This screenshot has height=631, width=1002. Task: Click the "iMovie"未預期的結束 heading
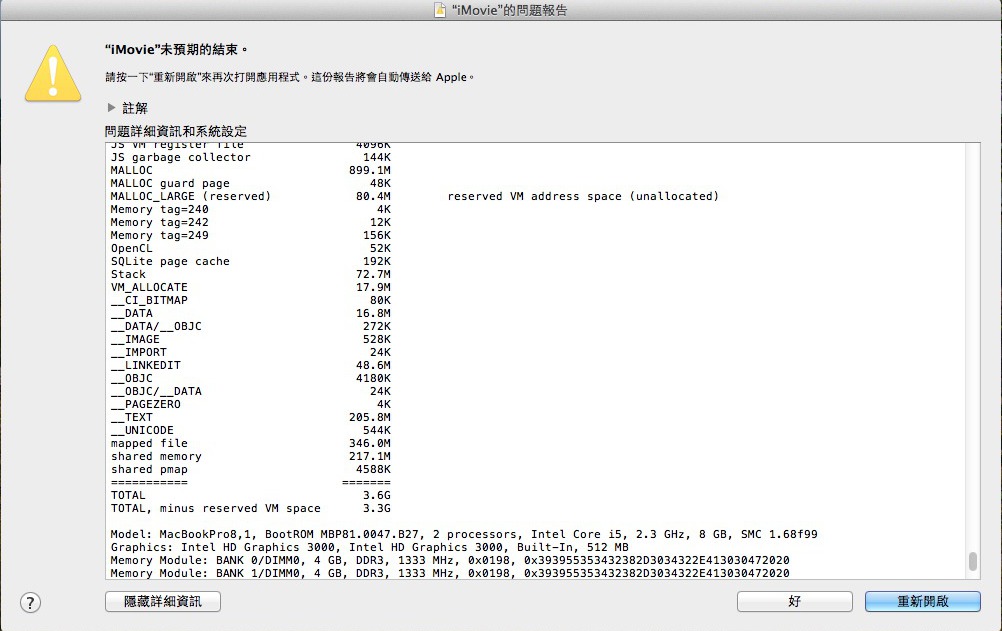tap(176, 49)
